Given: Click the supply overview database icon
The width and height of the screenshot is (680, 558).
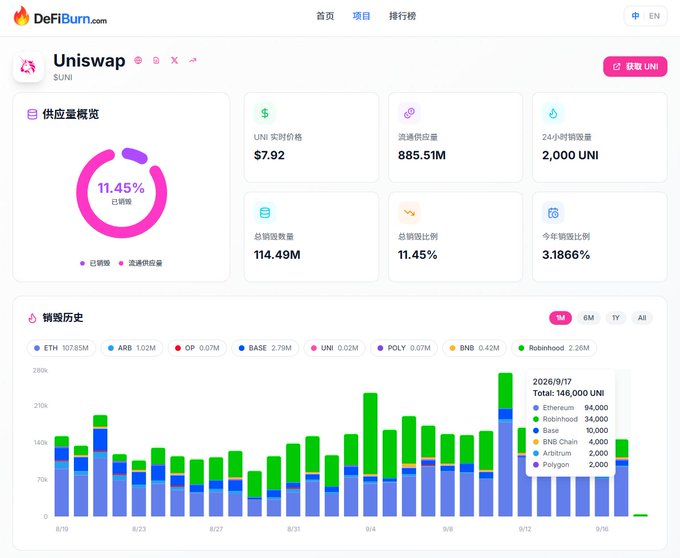Looking at the screenshot, I should pyautogui.click(x=32, y=114).
